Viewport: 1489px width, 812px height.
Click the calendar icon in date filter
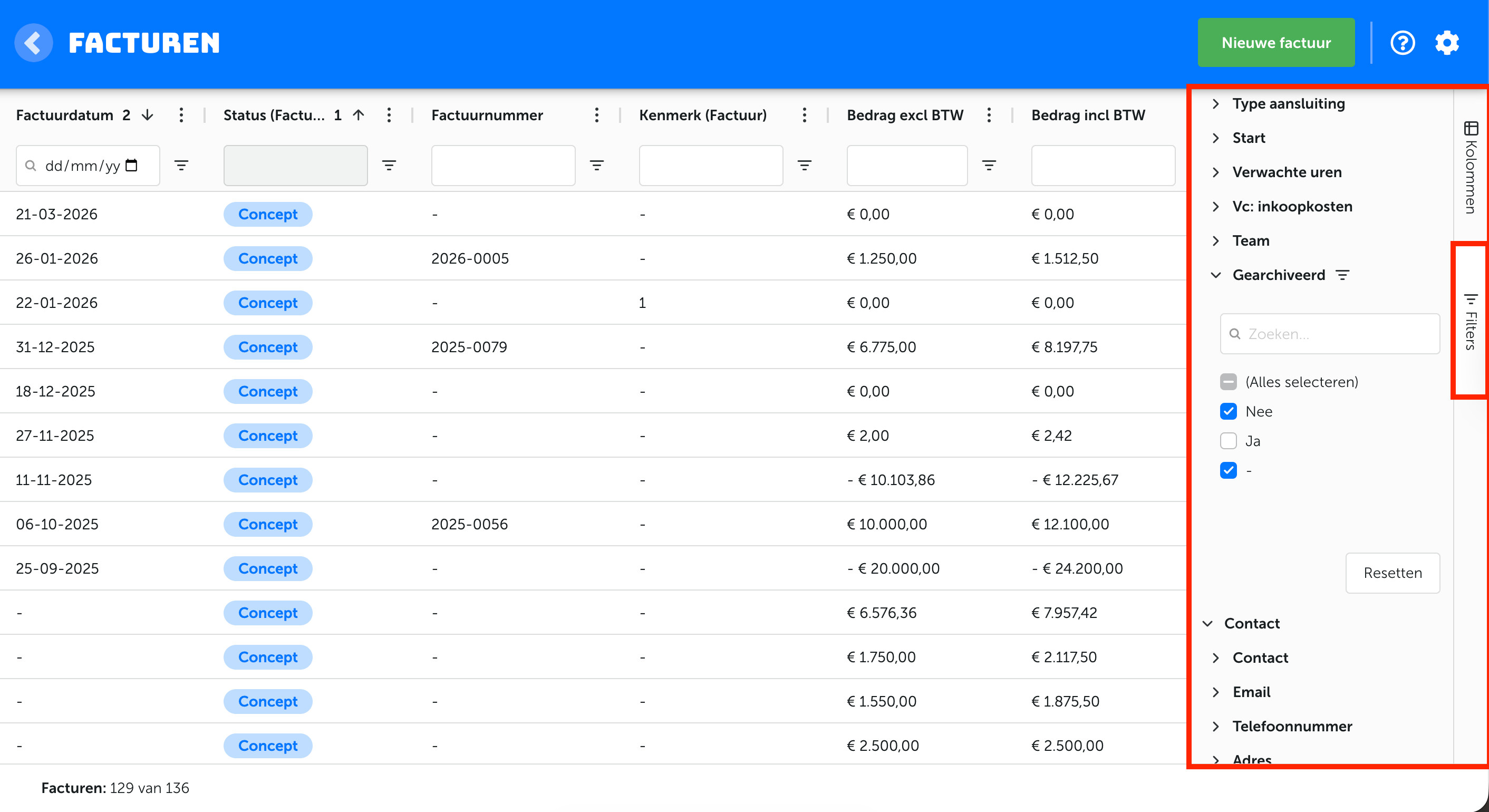click(x=132, y=165)
